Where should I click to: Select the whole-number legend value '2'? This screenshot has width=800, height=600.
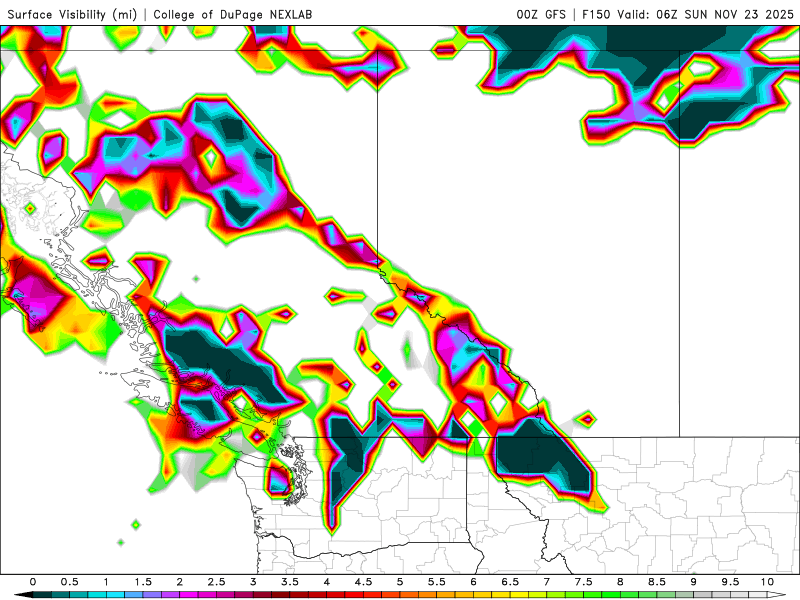pyautogui.click(x=180, y=582)
